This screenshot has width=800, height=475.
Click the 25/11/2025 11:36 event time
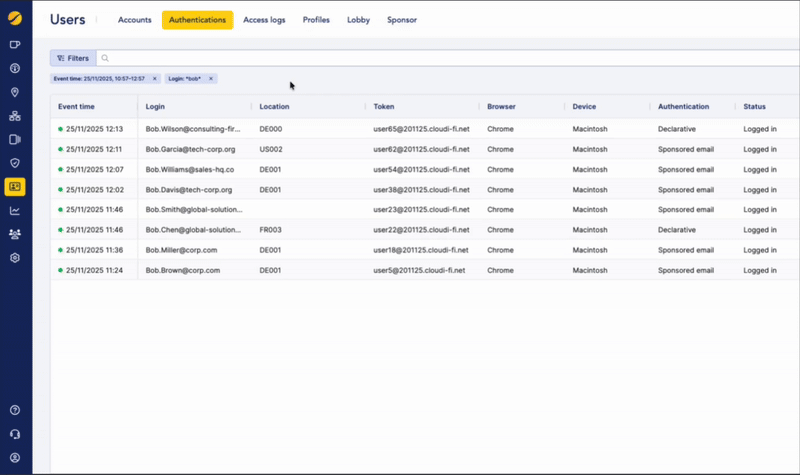point(94,250)
